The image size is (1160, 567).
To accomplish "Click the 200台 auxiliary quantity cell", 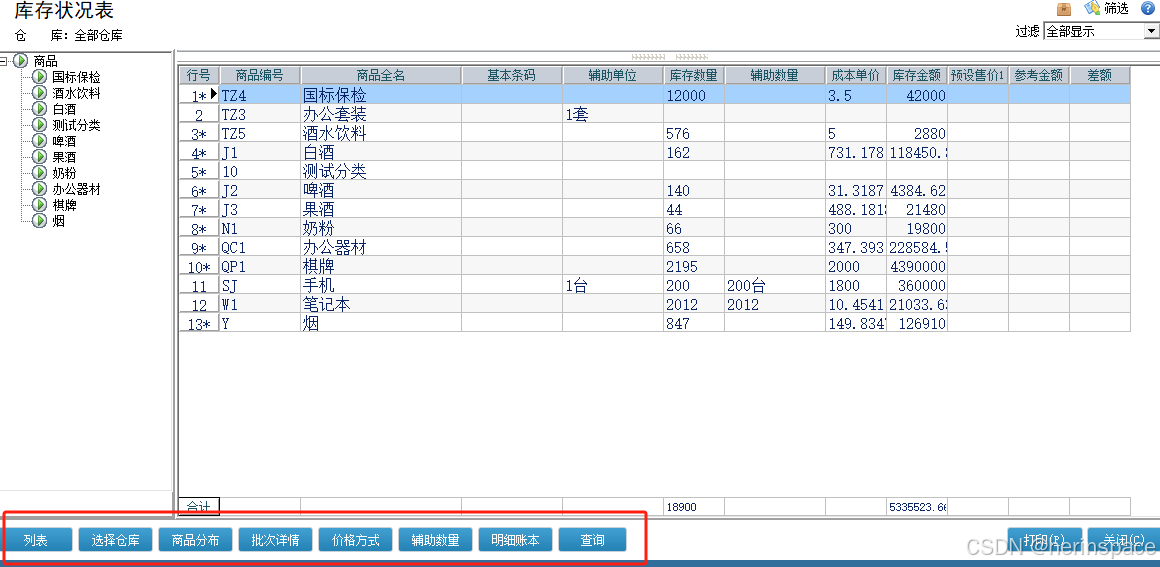I will click(775, 285).
